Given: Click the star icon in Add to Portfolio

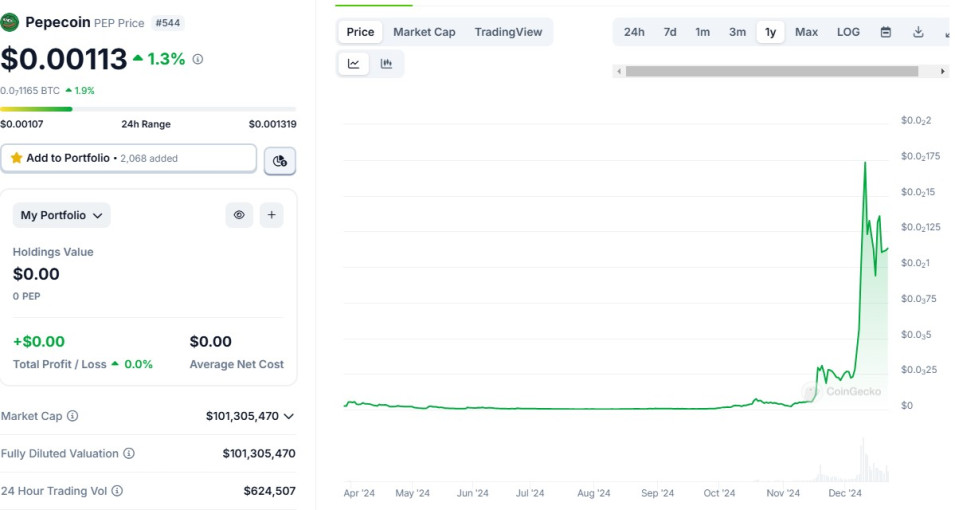Looking at the screenshot, I should (x=16, y=158).
